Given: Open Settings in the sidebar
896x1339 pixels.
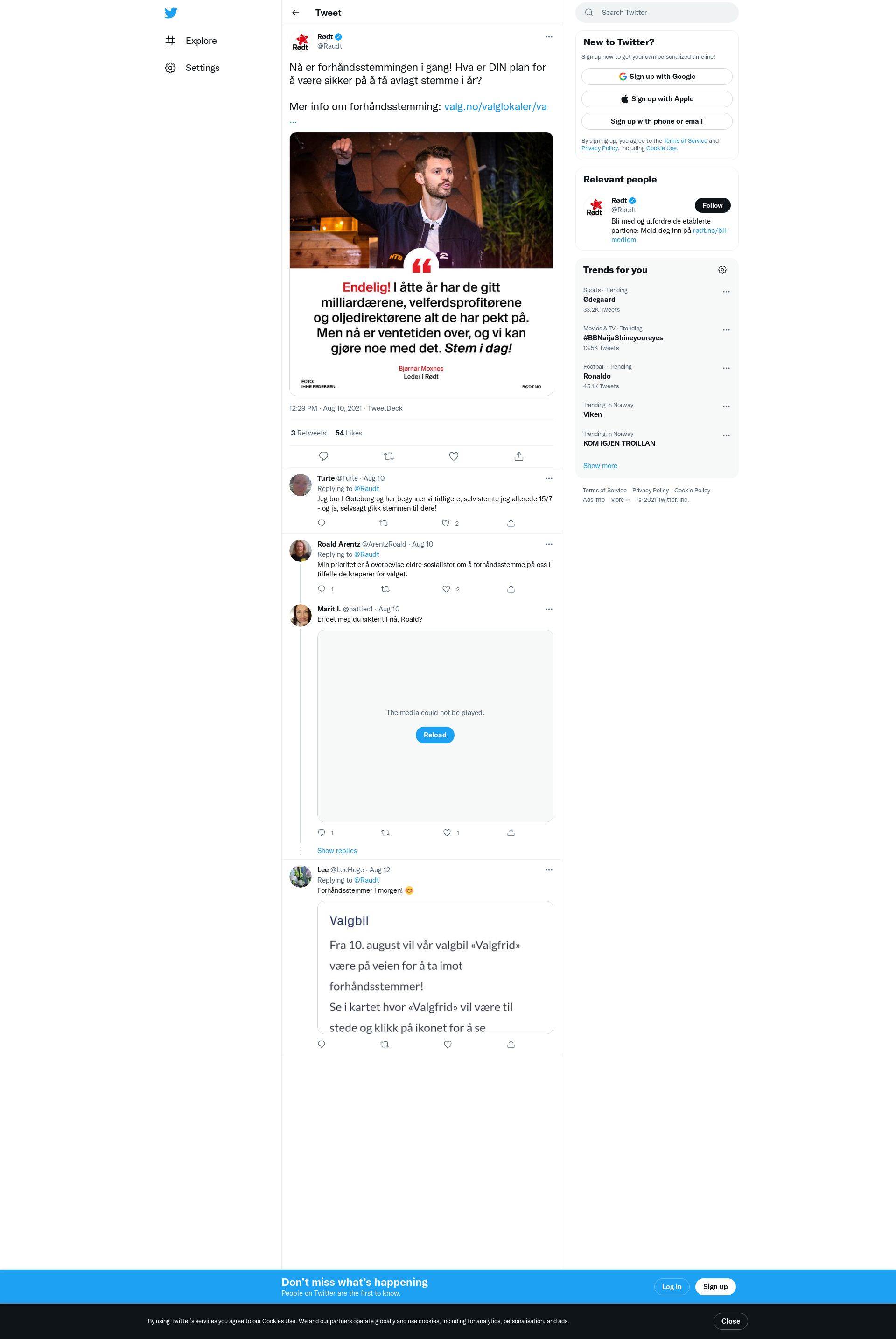Looking at the screenshot, I should [192, 67].
